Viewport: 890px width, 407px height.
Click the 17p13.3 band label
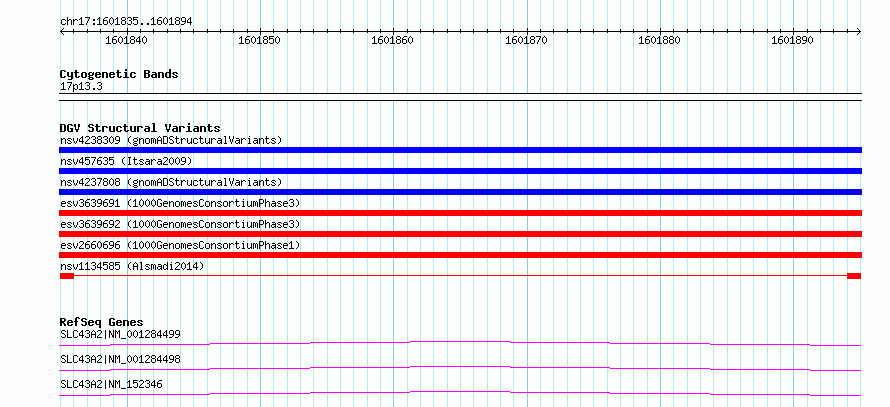(x=81, y=87)
